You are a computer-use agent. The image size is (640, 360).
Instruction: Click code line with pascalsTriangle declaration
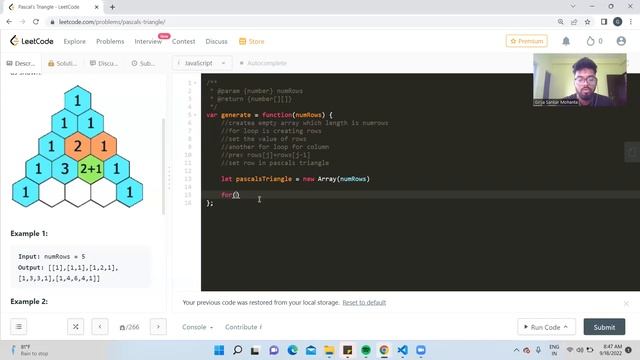(x=295, y=179)
